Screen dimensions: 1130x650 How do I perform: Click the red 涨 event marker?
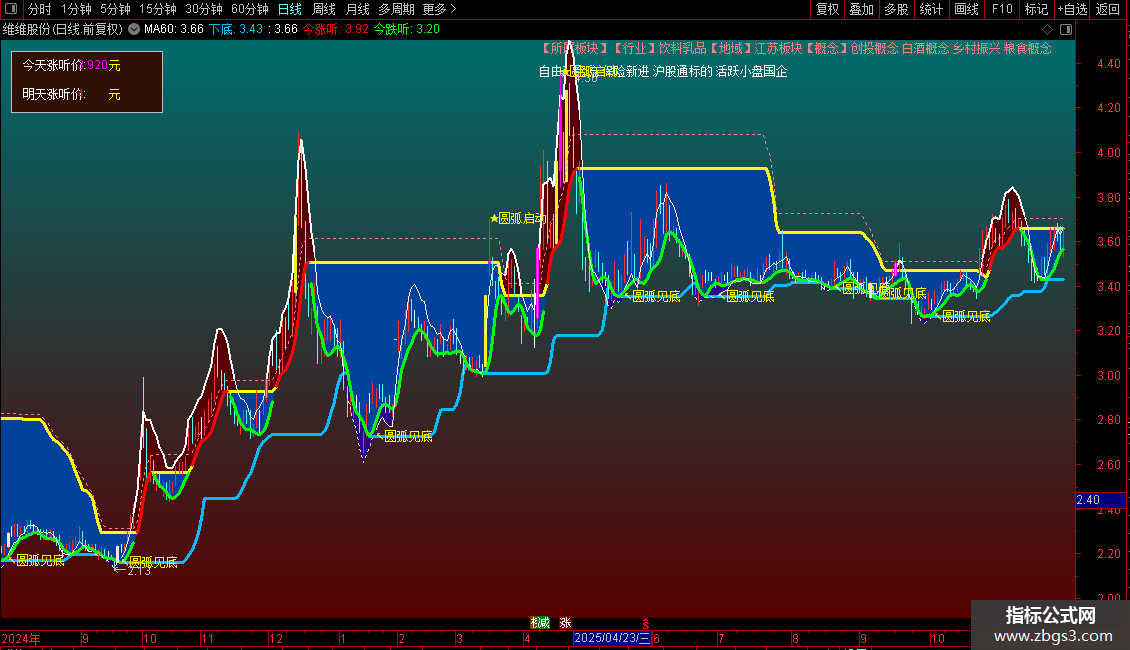(566, 623)
